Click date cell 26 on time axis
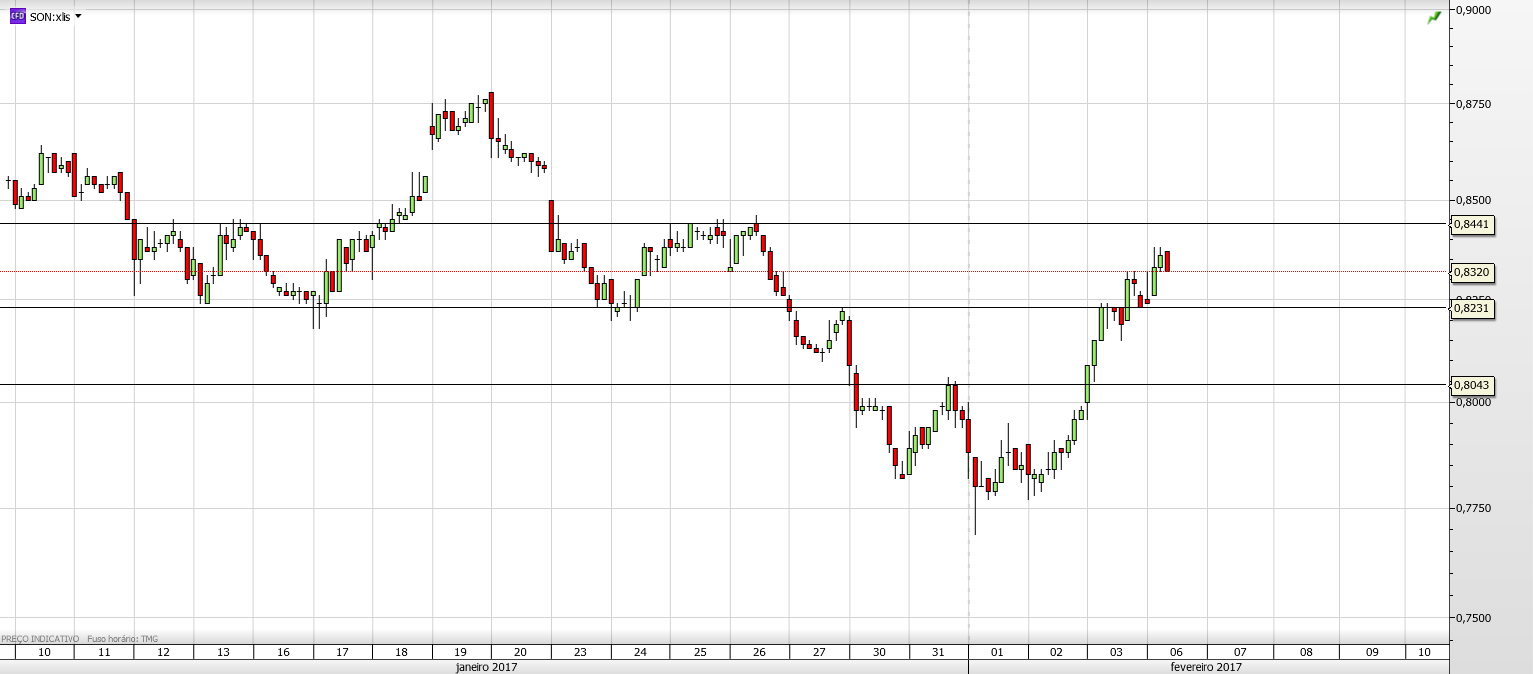1533x674 pixels. click(759, 652)
